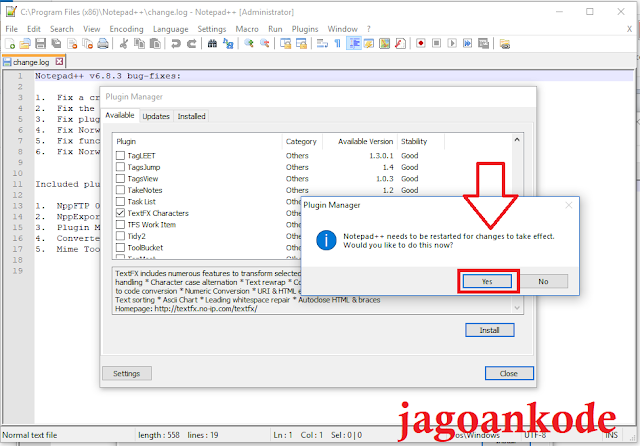Click the Zoom Out magnifier icon
Screen dimensions: 640x446
coord(264,44)
